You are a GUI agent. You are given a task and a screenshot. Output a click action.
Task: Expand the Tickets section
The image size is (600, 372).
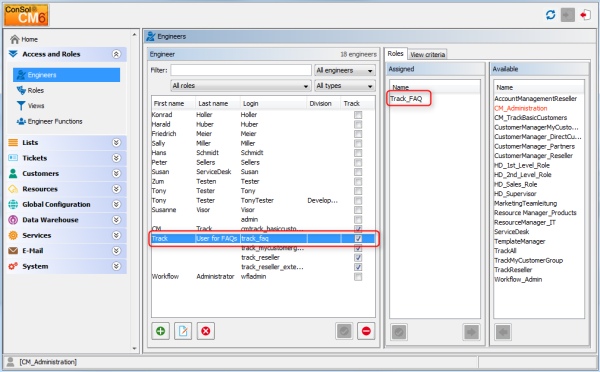[116, 158]
